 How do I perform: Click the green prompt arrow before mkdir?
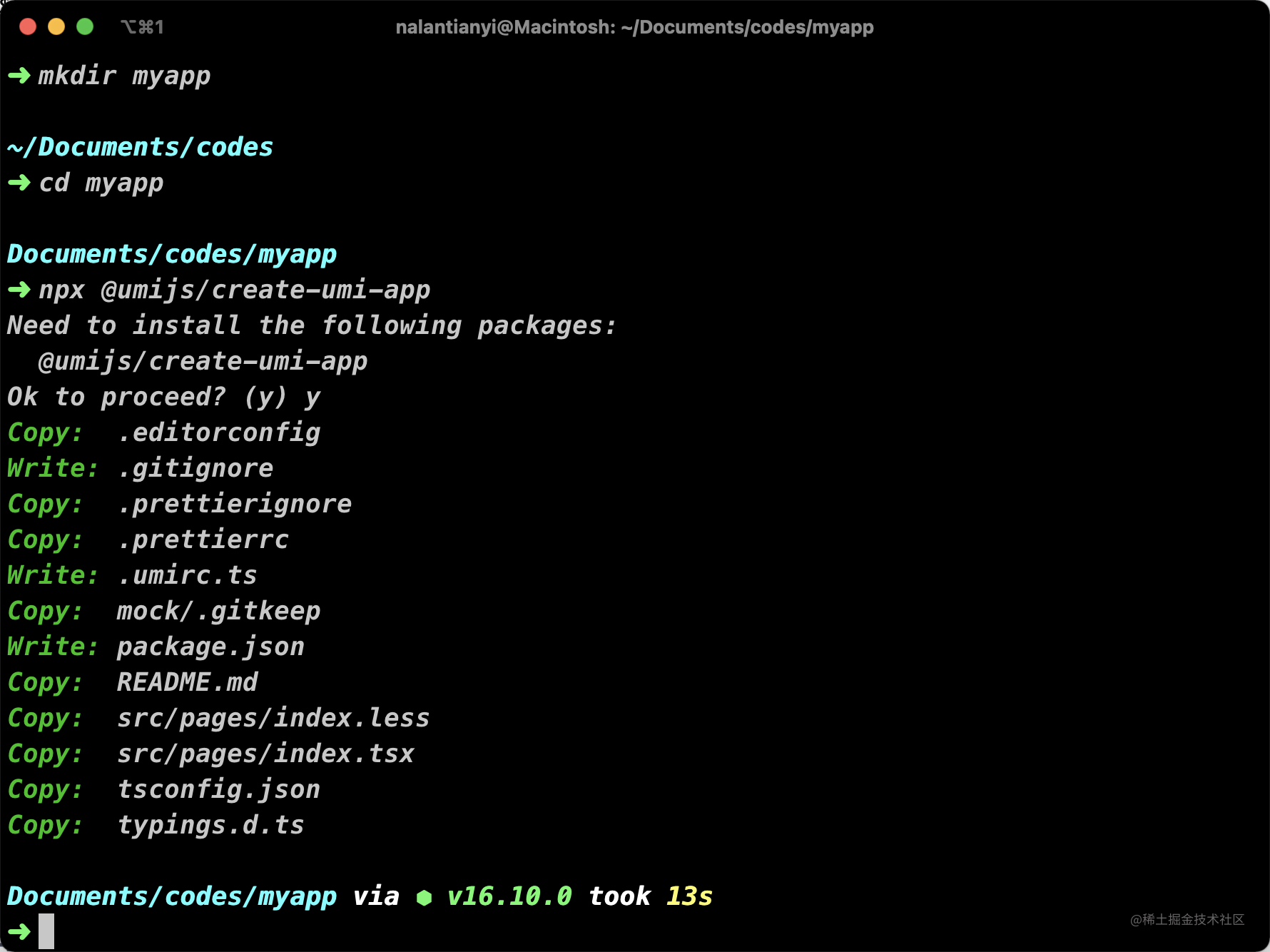point(19,76)
